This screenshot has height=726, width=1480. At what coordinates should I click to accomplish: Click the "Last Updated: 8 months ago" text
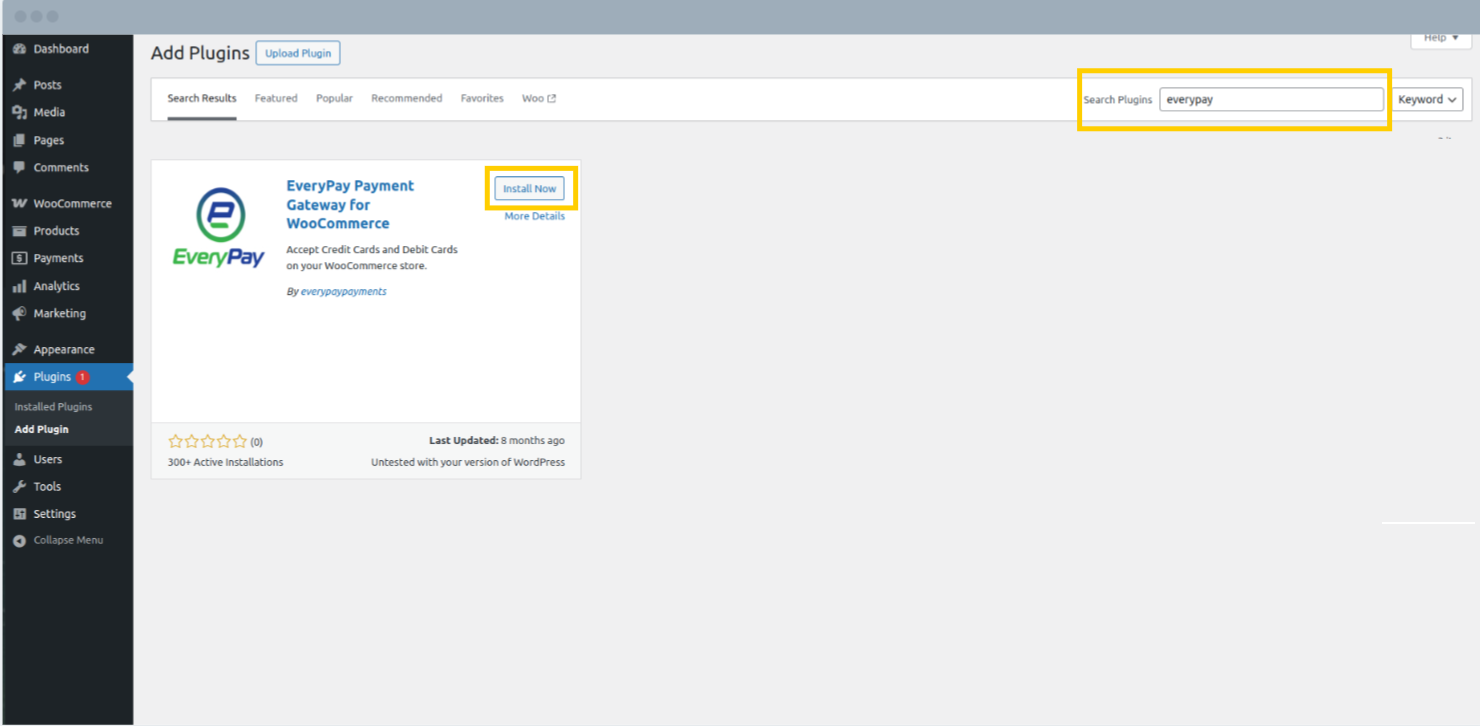click(497, 440)
